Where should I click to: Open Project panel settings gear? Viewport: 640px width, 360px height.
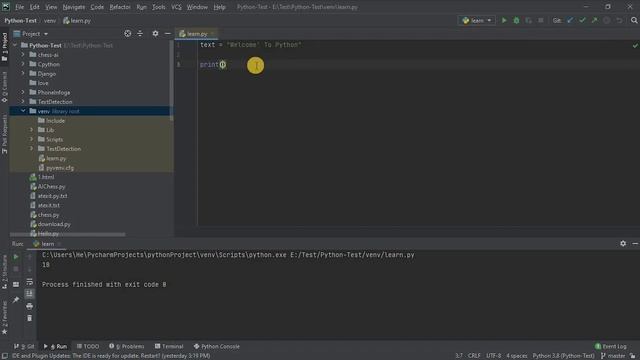[155, 33]
